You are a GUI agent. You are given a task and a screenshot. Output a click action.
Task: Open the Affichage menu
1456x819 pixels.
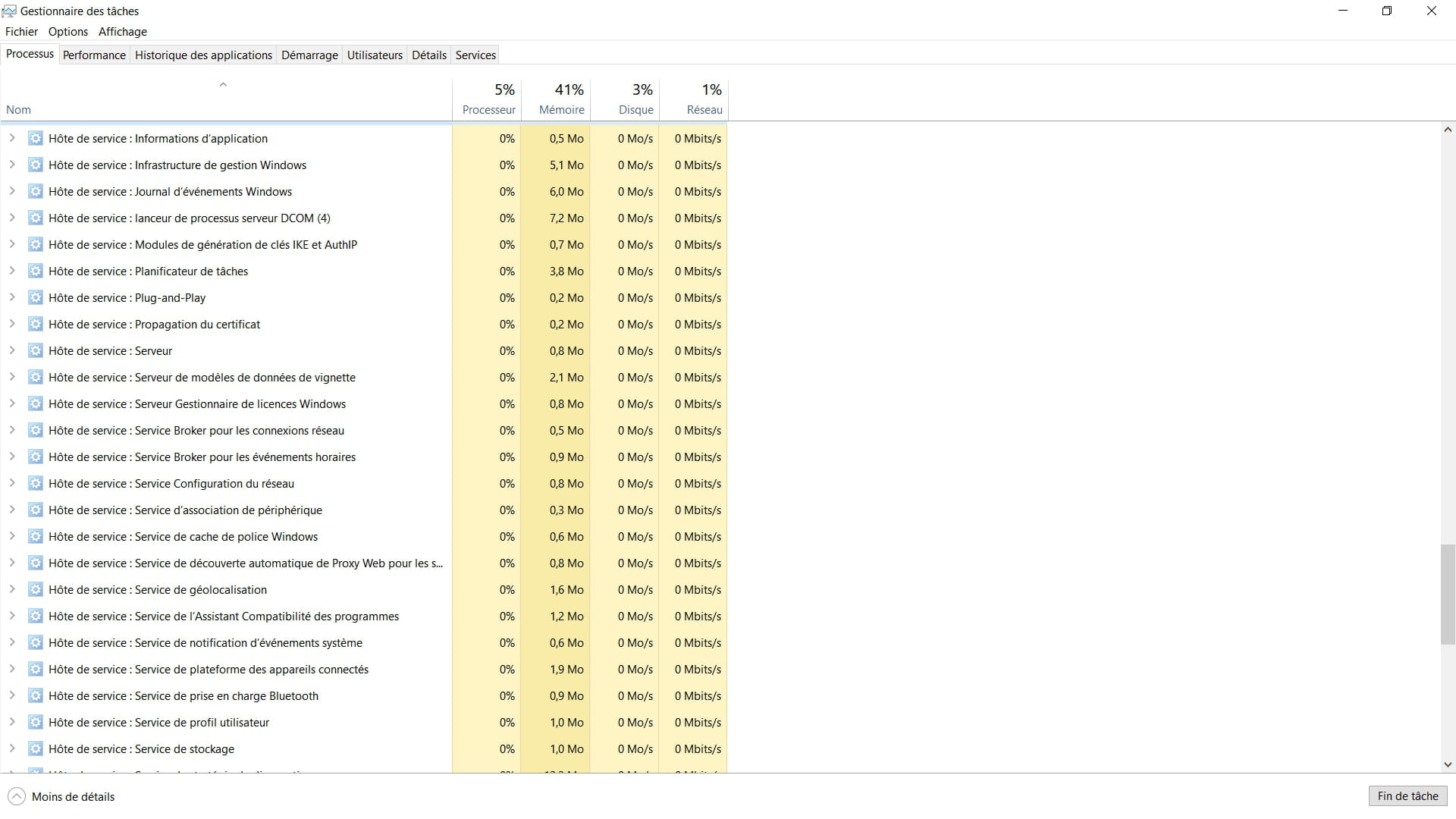pyautogui.click(x=123, y=32)
